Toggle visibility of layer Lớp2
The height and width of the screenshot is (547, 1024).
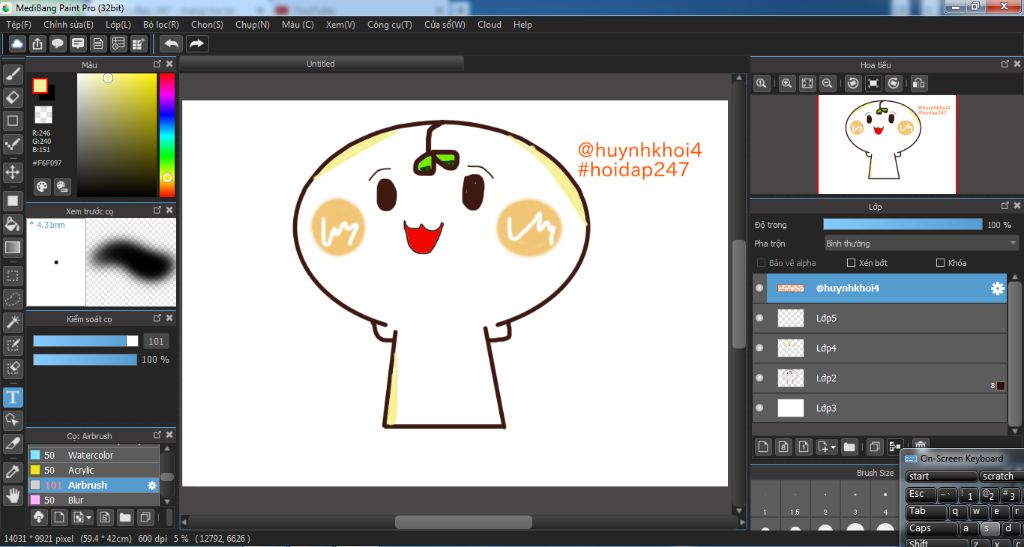(759, 378)
